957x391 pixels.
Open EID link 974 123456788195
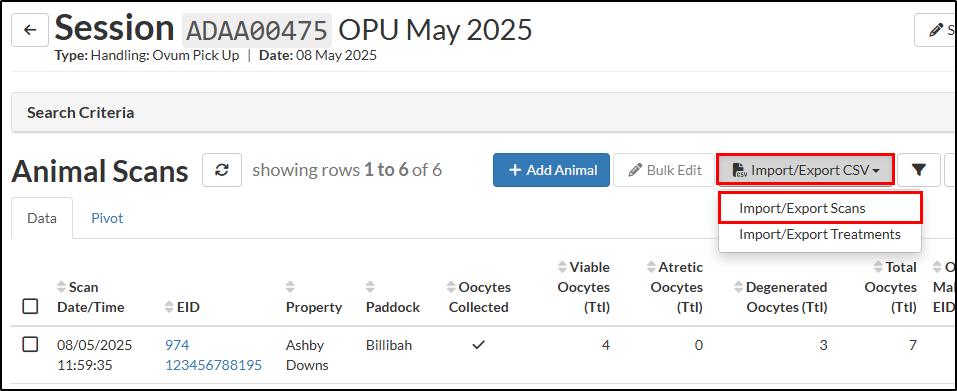[213, 355]
